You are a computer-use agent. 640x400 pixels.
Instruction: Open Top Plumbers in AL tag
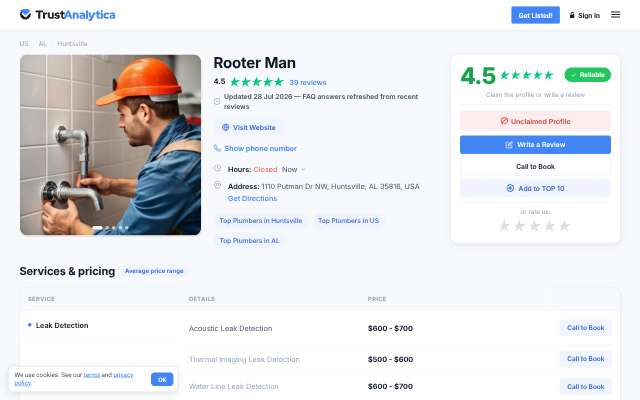coord(249,240)
